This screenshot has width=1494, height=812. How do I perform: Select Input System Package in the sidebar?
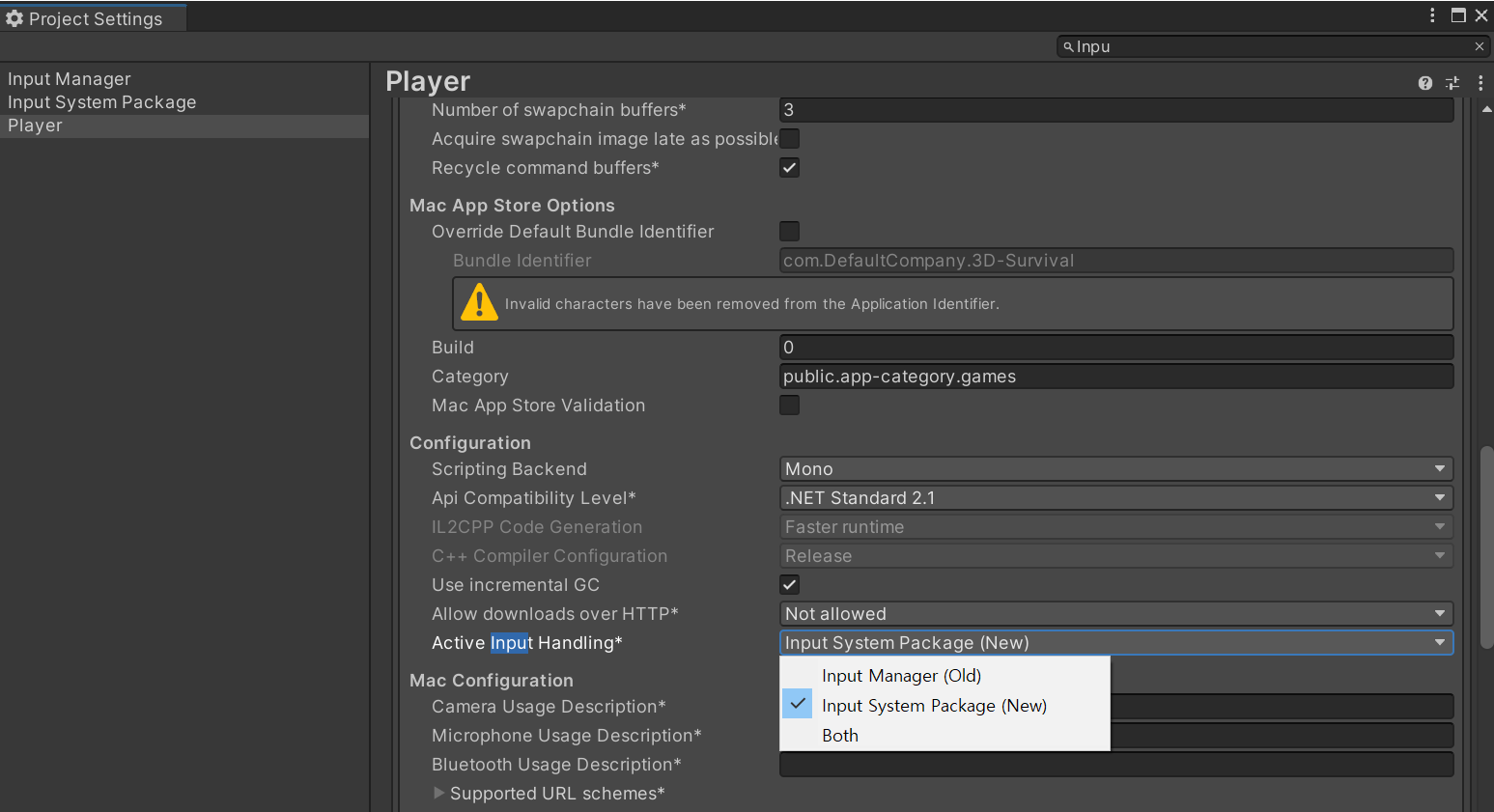(183, 102)
